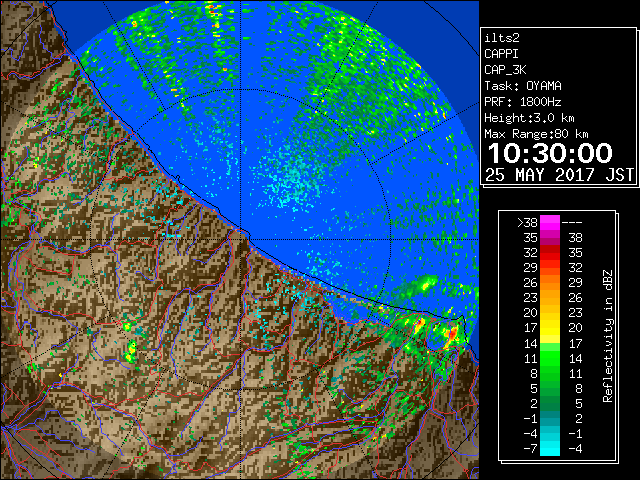The height and width of the screenshot is (480, 640).
Task: Click the CAP_3K text line
Action: (x=505, y=70)
